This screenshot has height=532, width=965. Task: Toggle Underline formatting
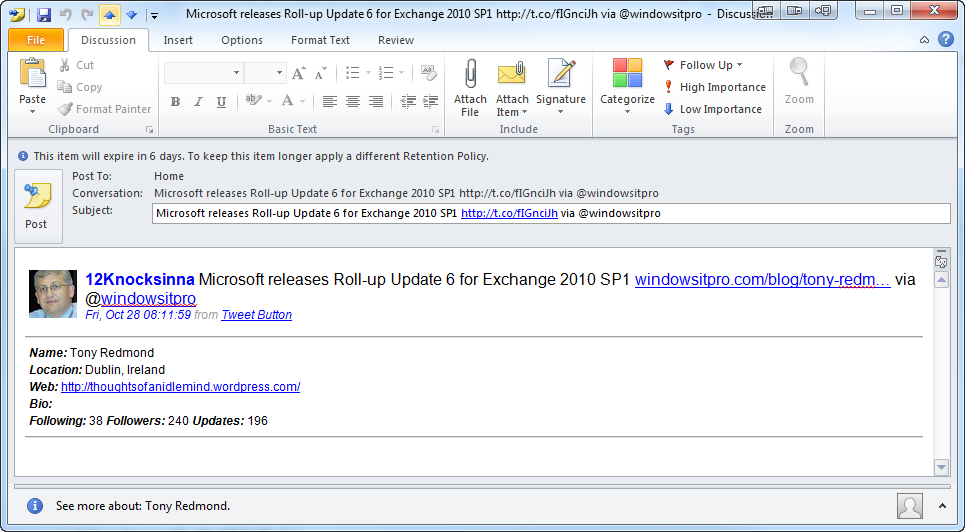[221, 102]
